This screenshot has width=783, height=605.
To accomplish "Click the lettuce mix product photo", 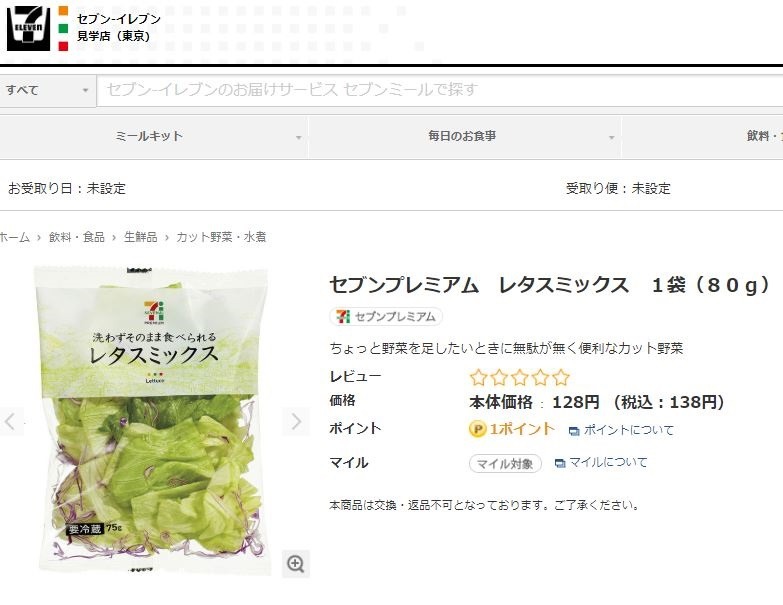I will [152, 420].
